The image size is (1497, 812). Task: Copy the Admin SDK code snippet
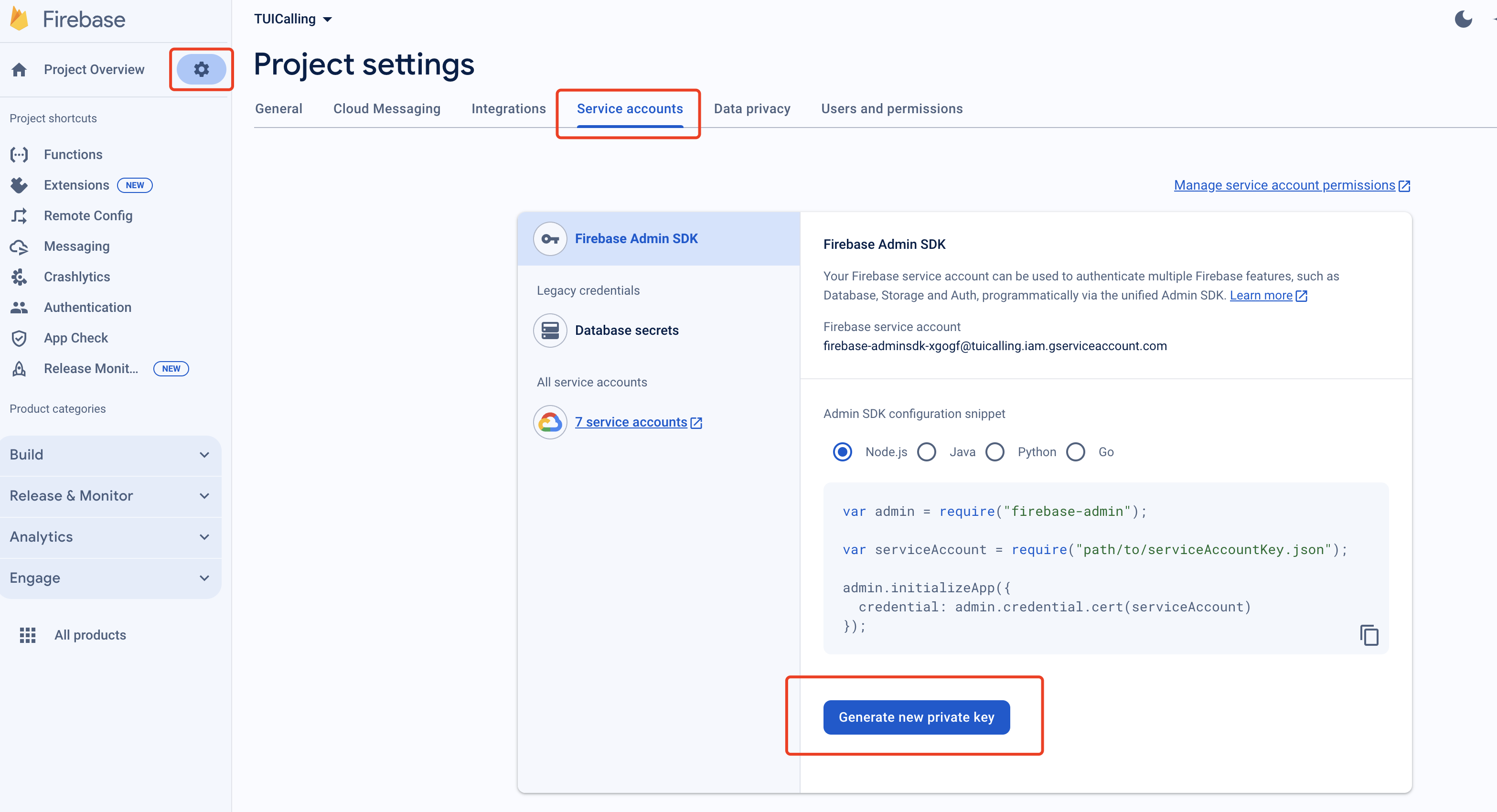[x=1369, y=635]
